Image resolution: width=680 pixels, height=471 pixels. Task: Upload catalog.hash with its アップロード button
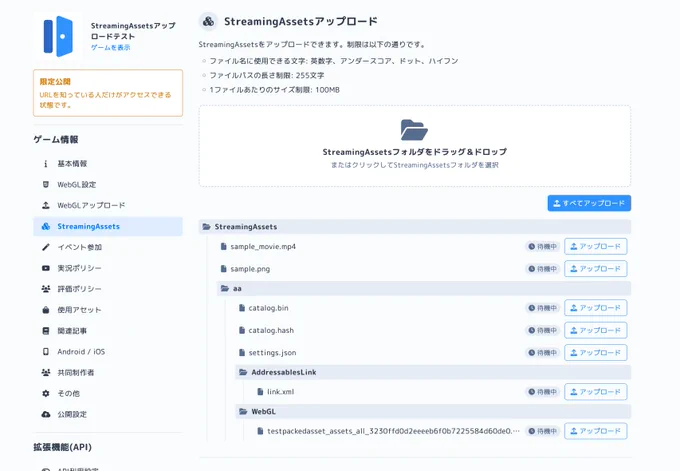595,330
